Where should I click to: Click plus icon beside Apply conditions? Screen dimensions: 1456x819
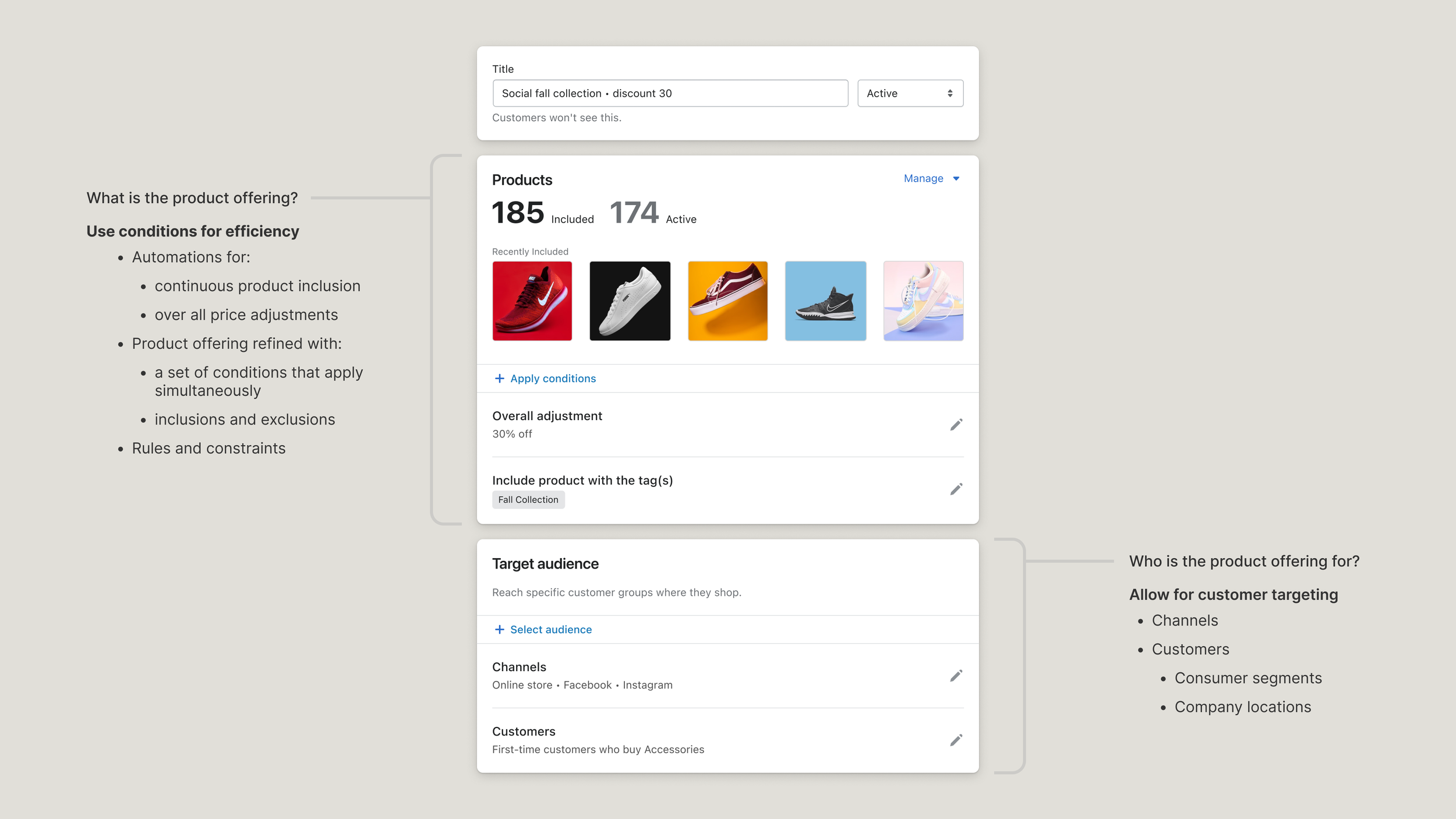coord(499,379)
